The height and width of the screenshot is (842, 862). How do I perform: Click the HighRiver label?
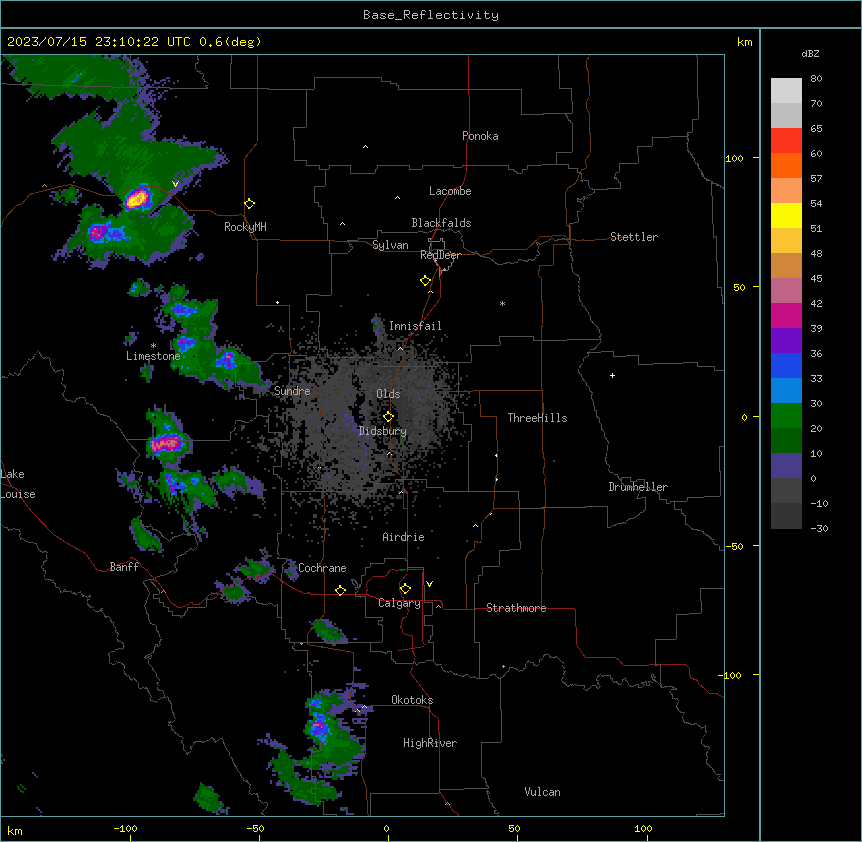click(430, 743)
